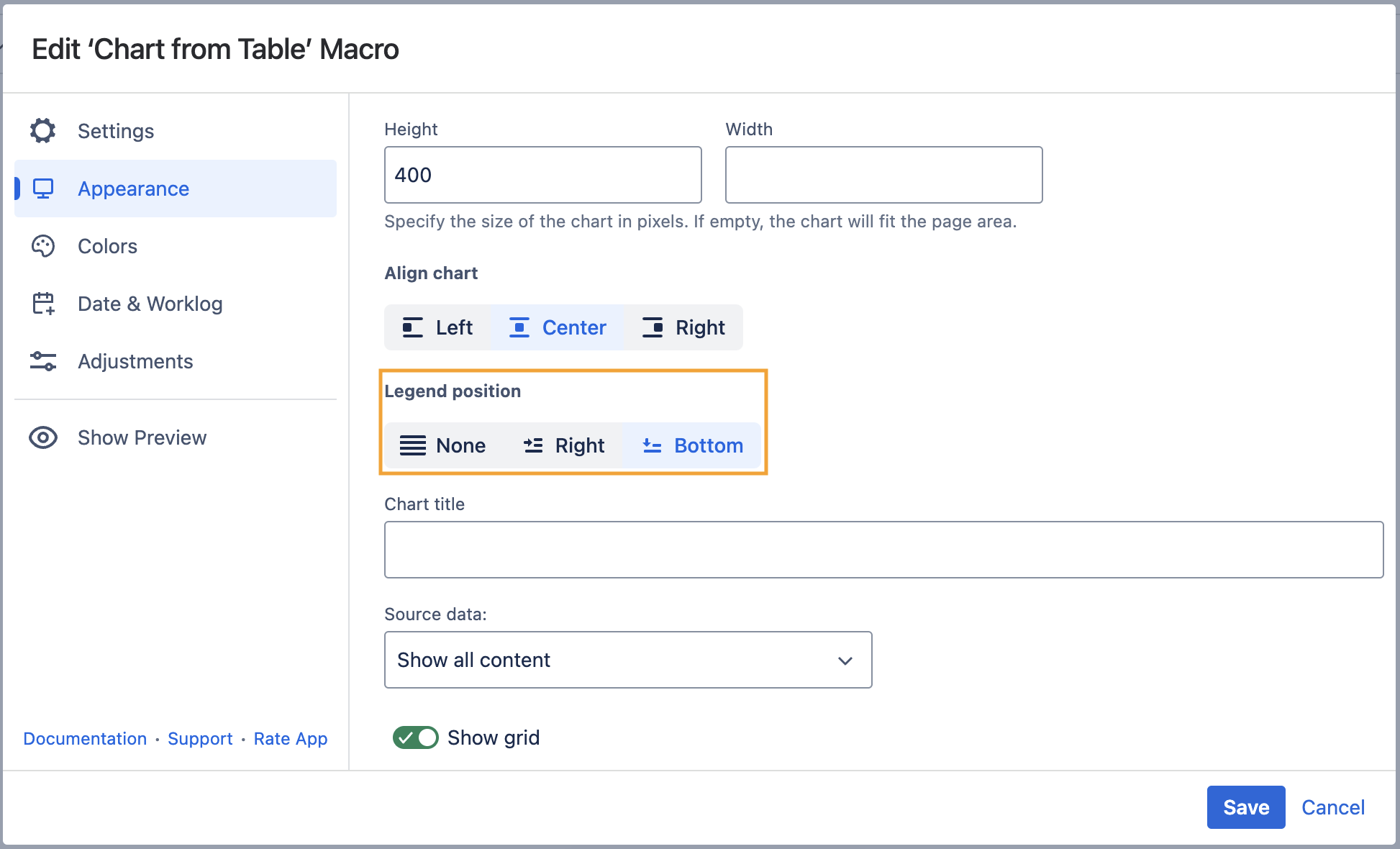
Task: Click the align Center icon
Action: coord(519,327)
